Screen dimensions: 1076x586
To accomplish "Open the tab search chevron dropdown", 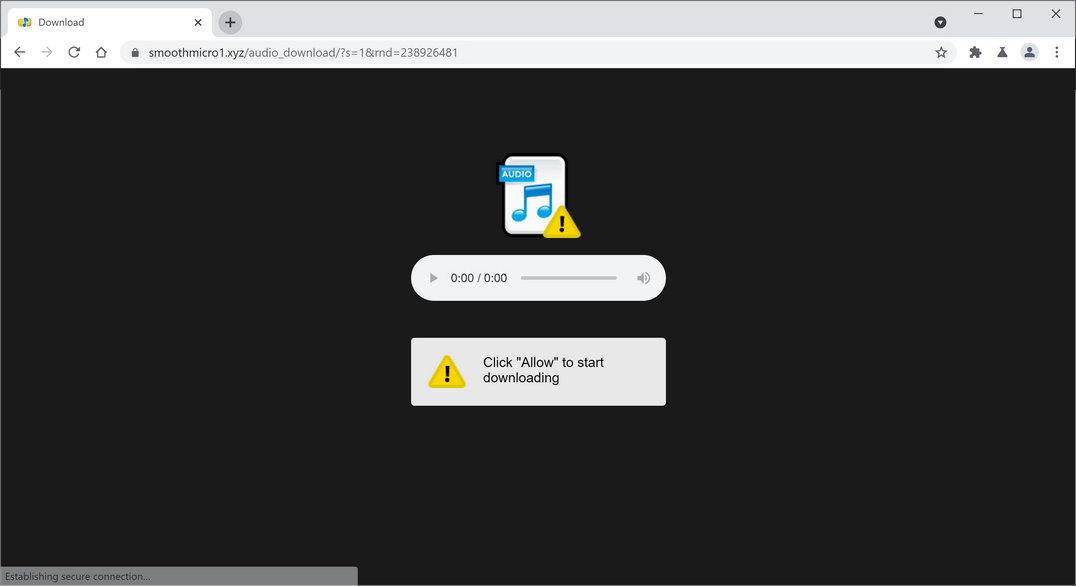I will [x=939, y=21].
